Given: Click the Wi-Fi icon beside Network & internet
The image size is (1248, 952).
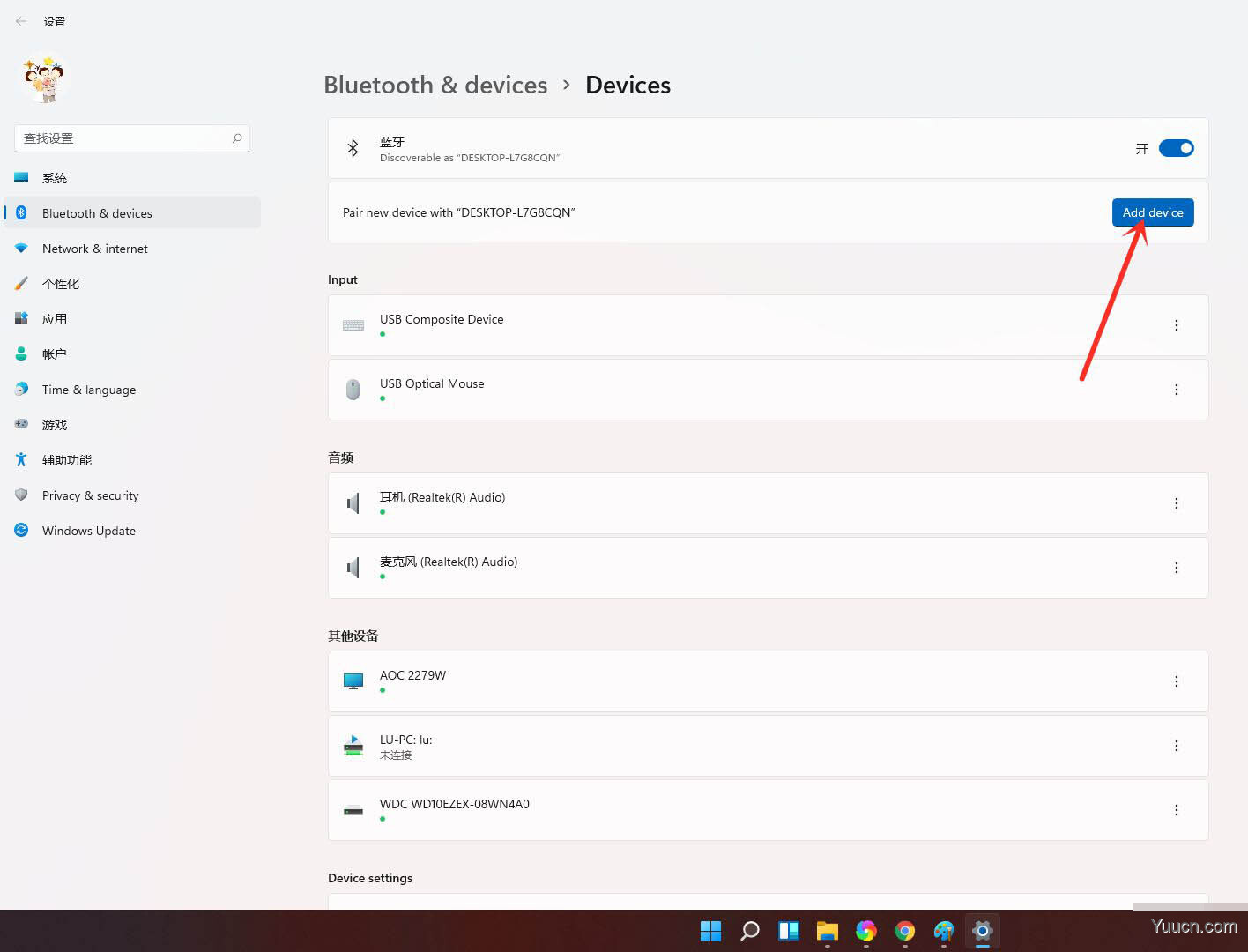Looking at the screenshot, I should [21, 249].
